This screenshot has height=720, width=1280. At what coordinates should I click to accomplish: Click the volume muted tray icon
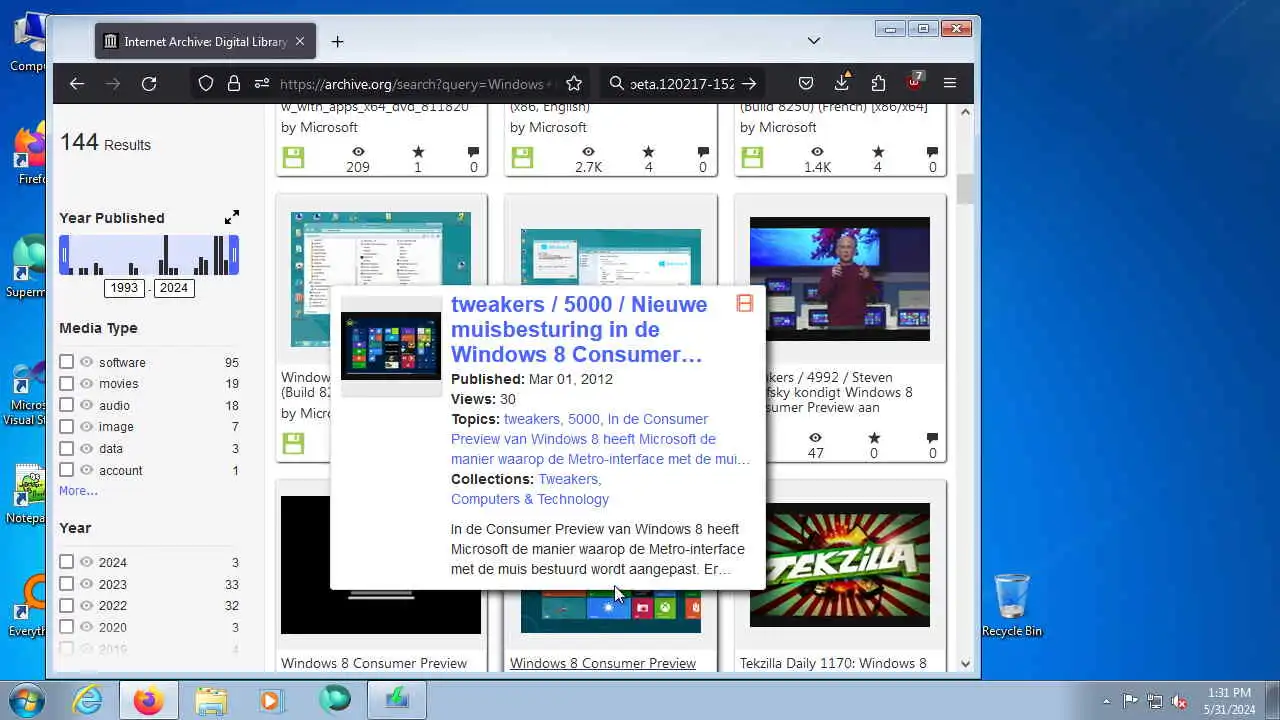coord(1180,701)
